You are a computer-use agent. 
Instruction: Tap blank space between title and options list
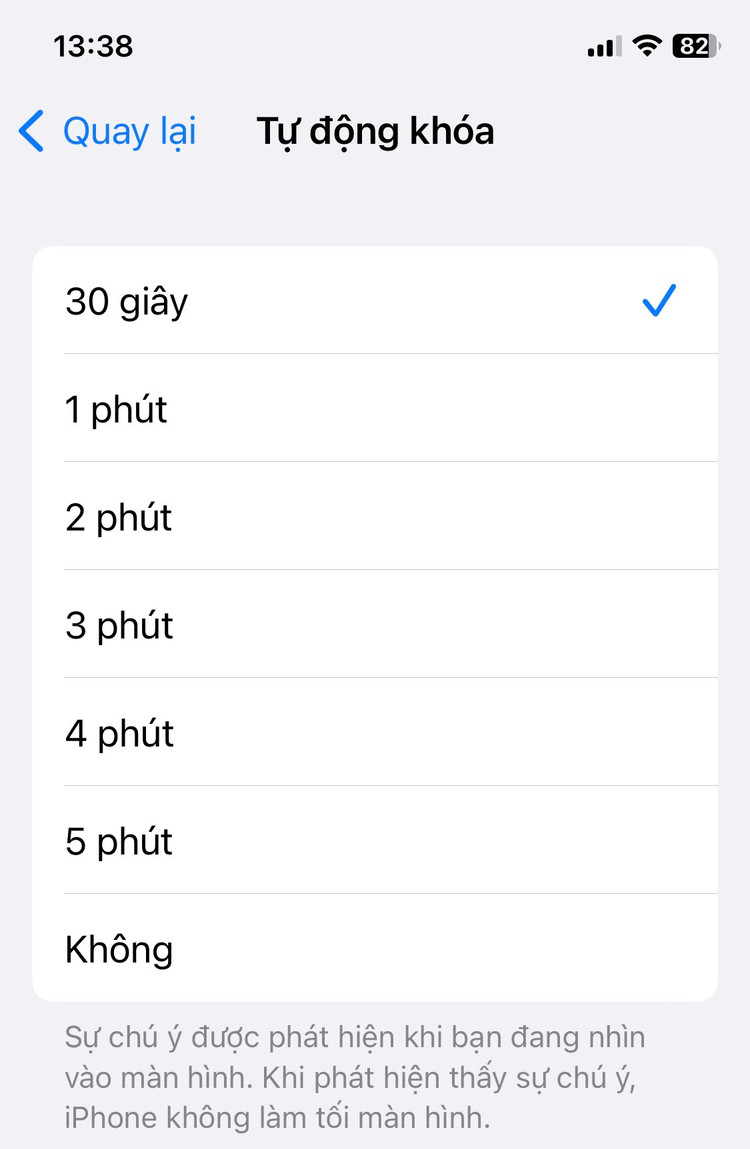click(x=375, y=205)
